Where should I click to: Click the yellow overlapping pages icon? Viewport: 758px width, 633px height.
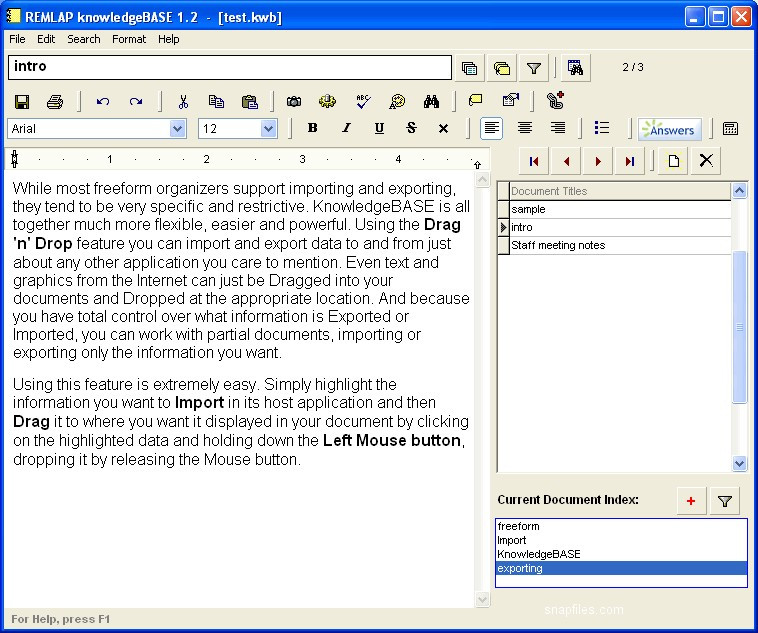pyautogui.click(x=502, y=68)
